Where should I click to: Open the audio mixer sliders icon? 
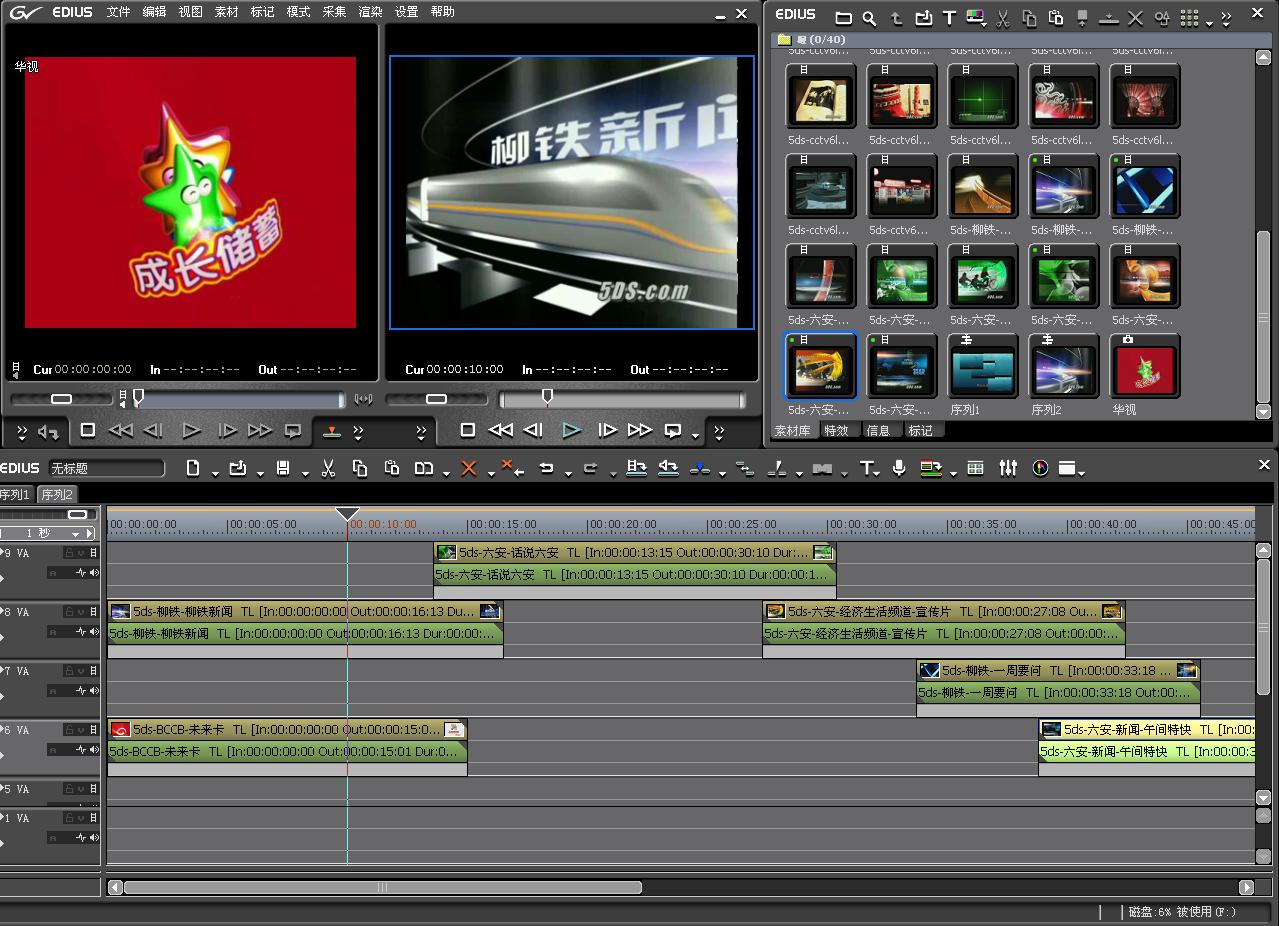point(1008,468)
